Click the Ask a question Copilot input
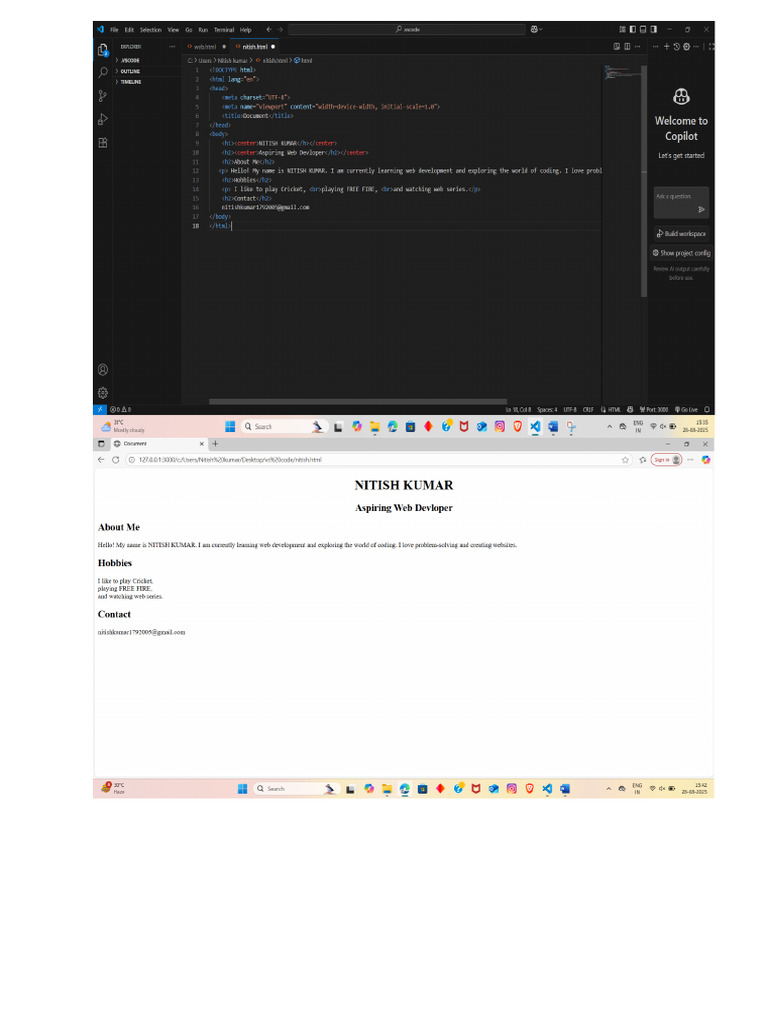 point(681,202)
